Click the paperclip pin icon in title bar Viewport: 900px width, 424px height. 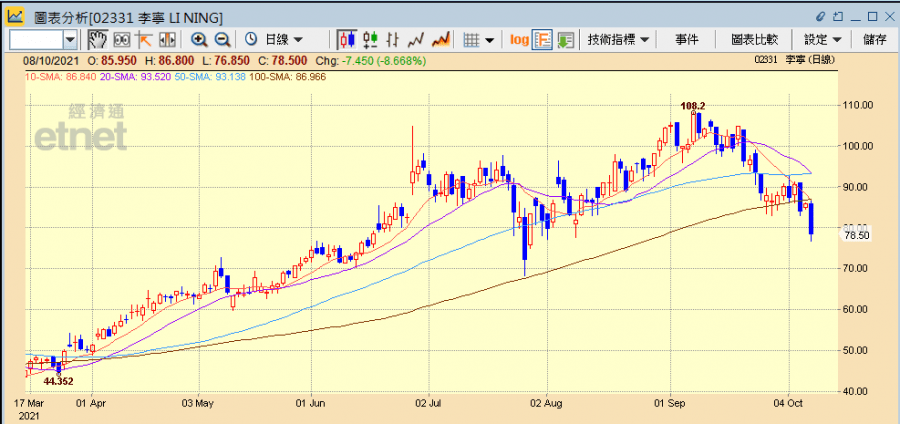click(x=821, y=17)
